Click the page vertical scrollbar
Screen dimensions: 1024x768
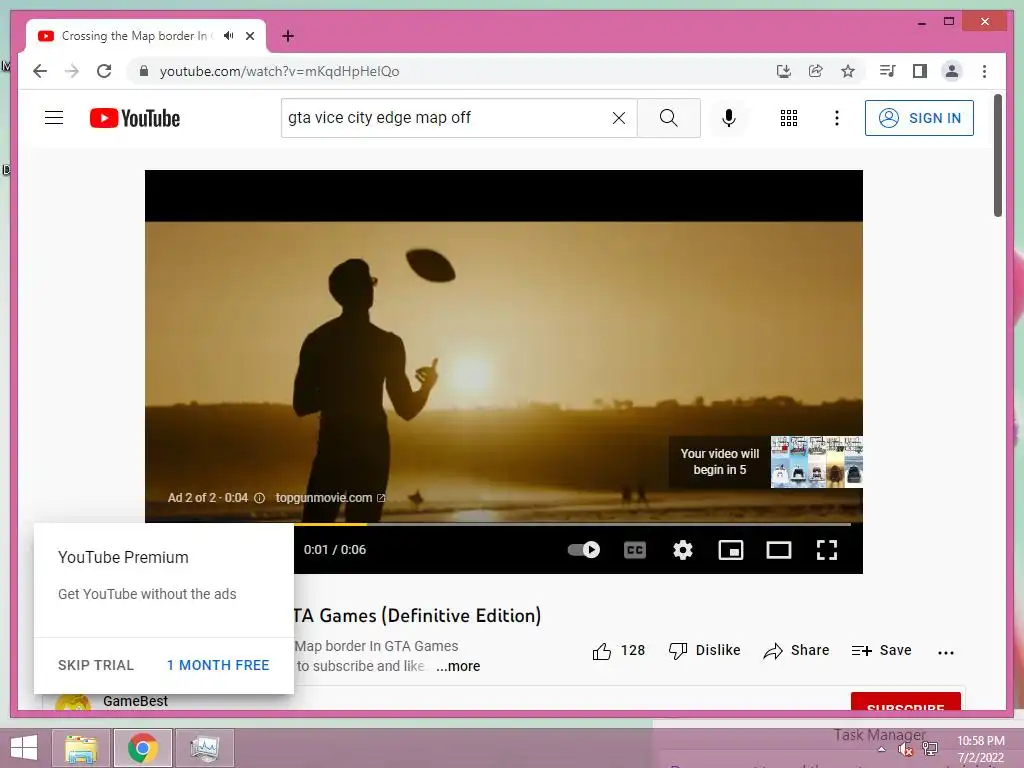[997, 155]
